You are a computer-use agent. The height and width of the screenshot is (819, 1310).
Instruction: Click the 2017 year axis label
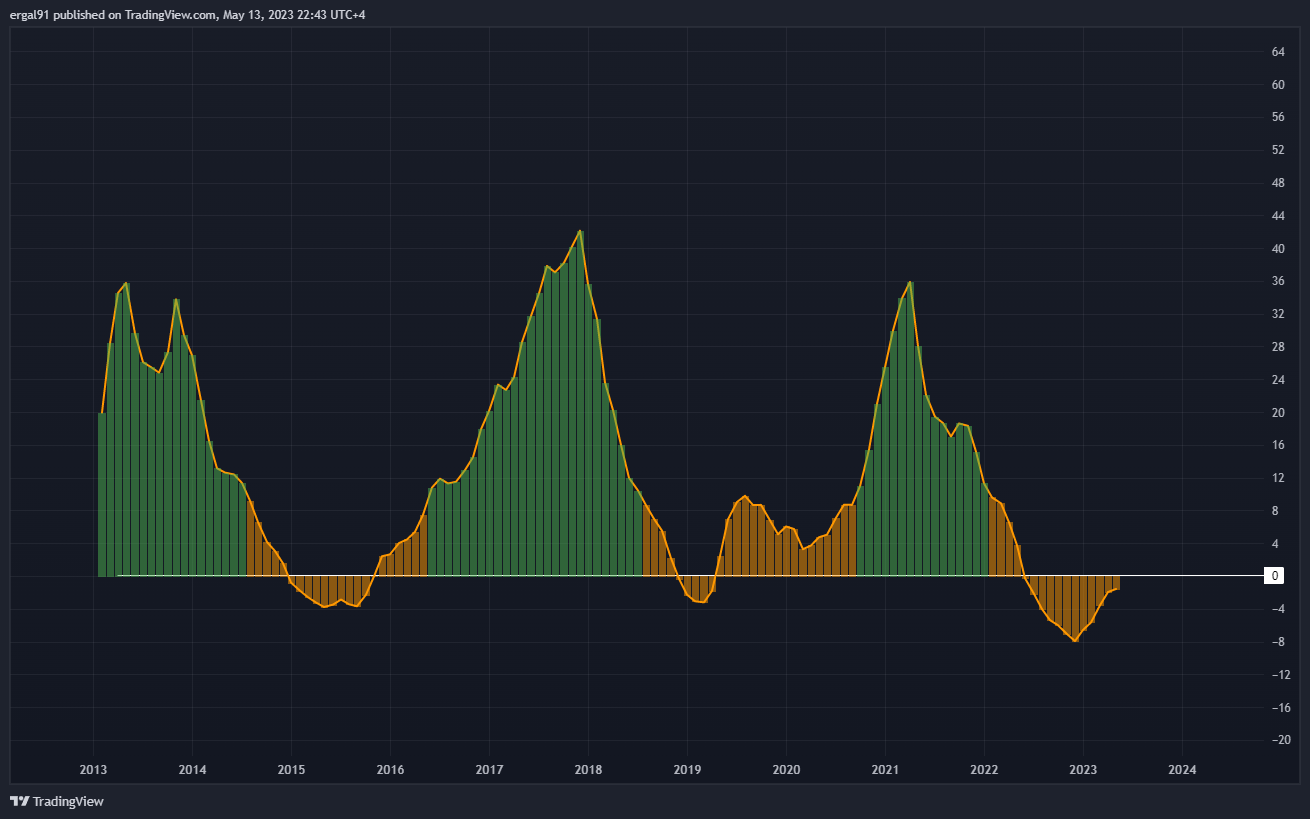[489, 769]
